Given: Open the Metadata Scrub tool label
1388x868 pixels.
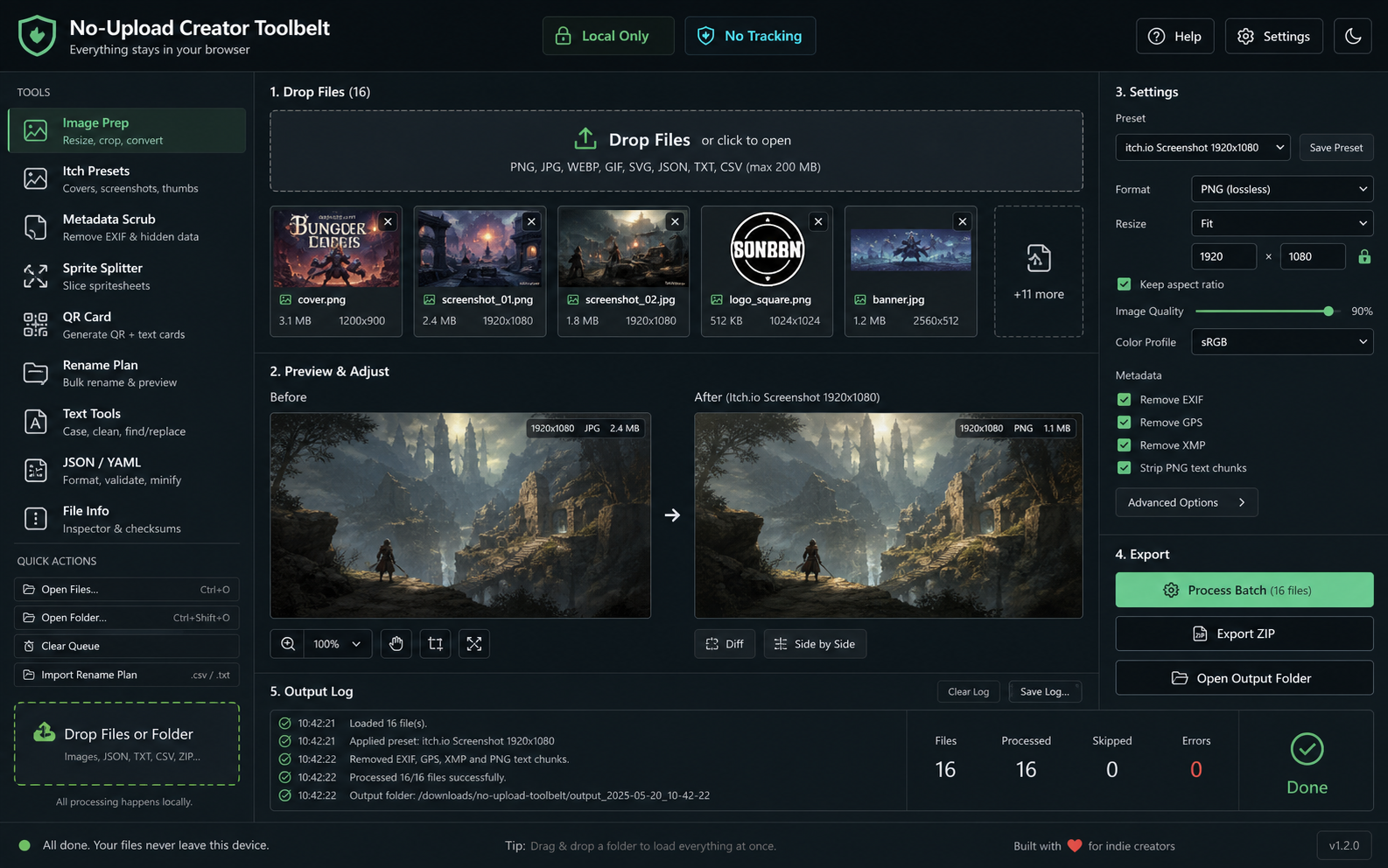Looking at the screenshot, I should [109, 220].
